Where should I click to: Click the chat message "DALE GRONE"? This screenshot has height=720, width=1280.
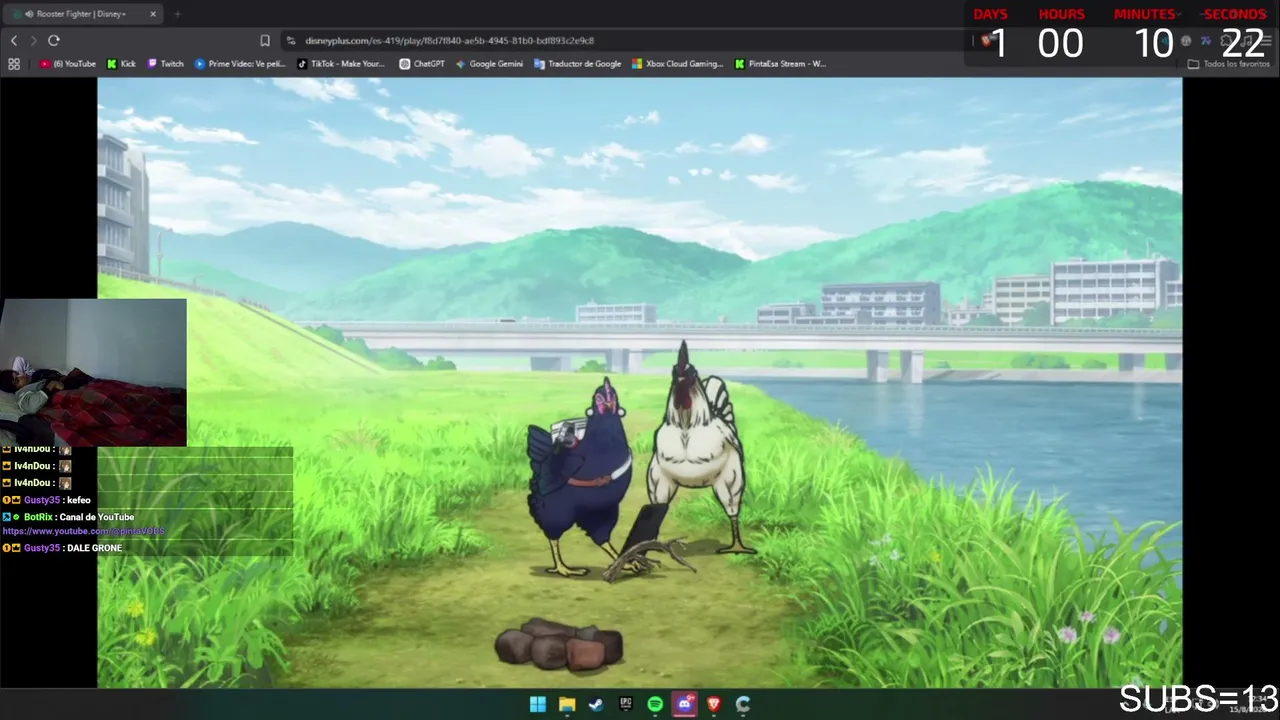pos(94,548)
